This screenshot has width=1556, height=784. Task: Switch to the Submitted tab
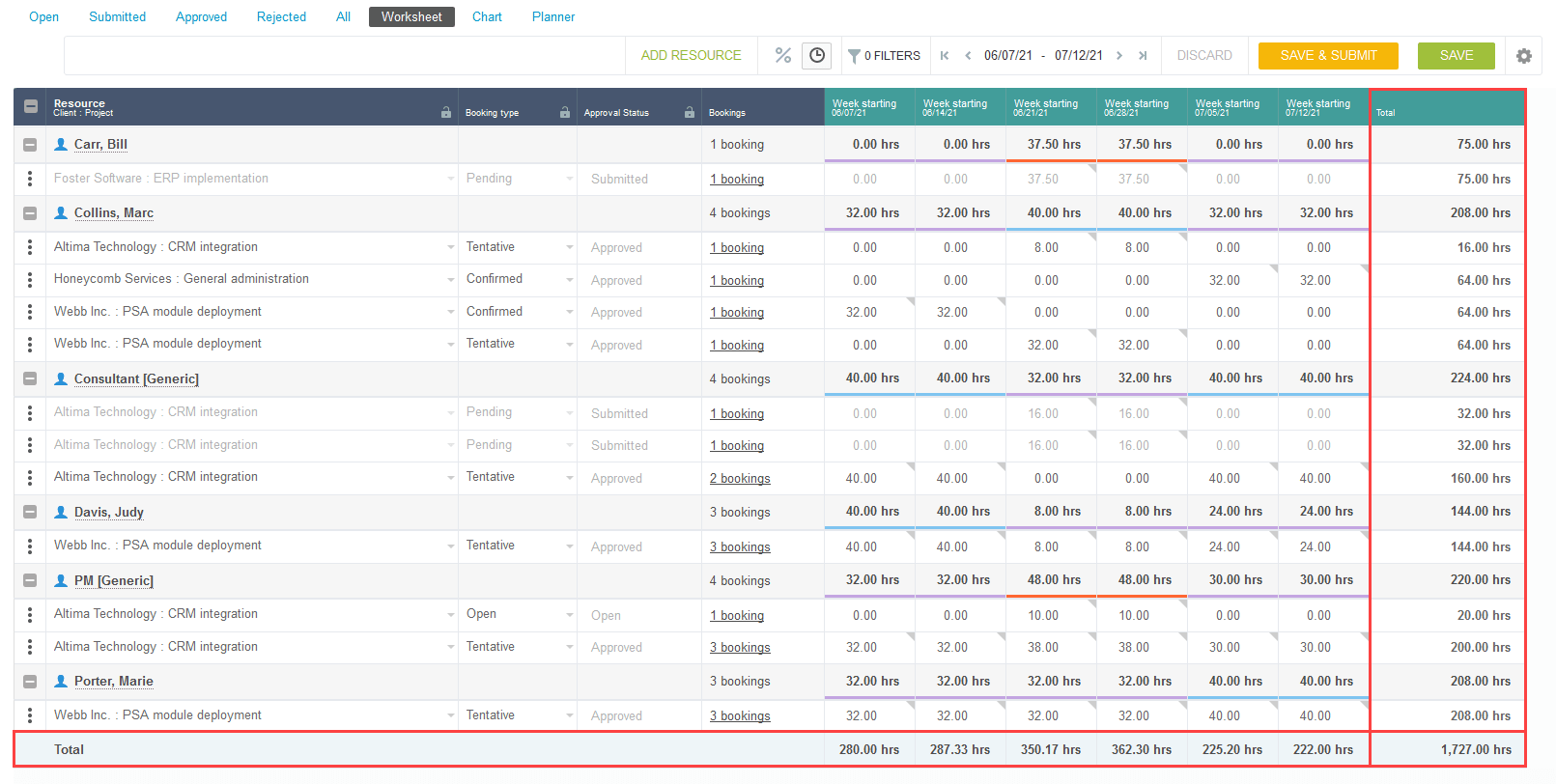click(x=117, y=16)
